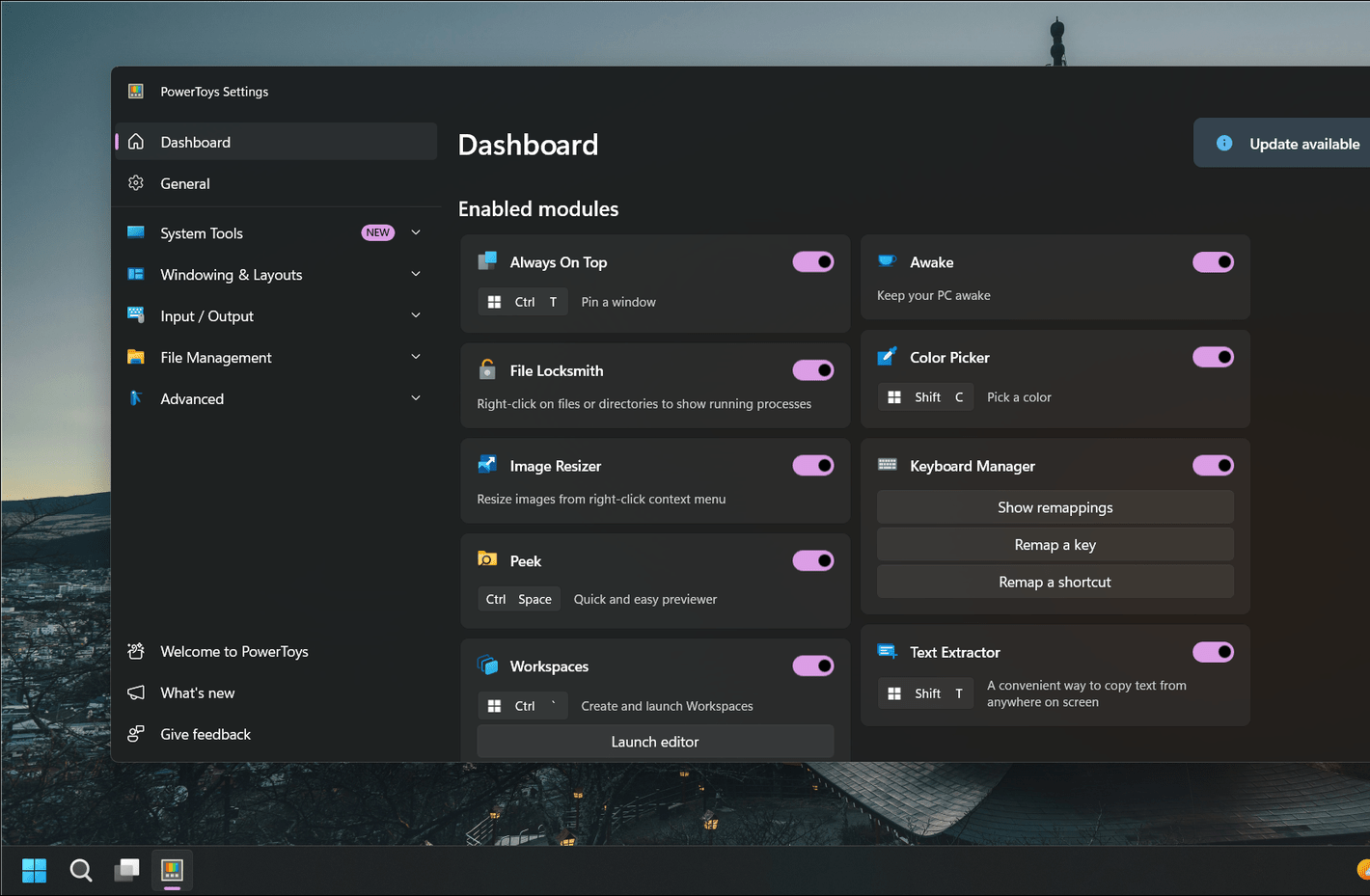Image resolution: width=1370 pixels, height=896 pixels.
Task: Click the Keyboard Manager keyboard icon
Action: click(x=887, y=464)
